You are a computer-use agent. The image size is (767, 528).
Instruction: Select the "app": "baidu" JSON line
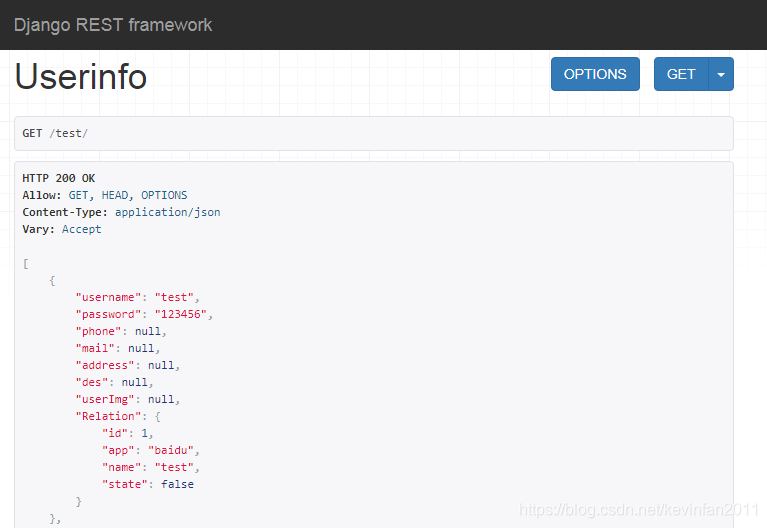[151, 450]
